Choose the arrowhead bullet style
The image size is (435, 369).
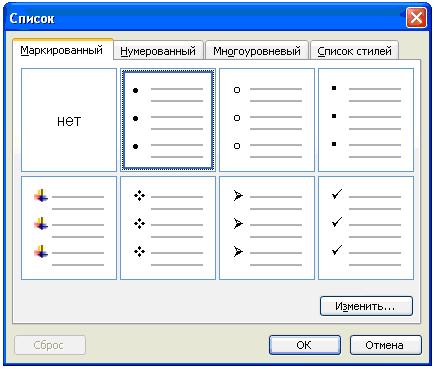267,228
